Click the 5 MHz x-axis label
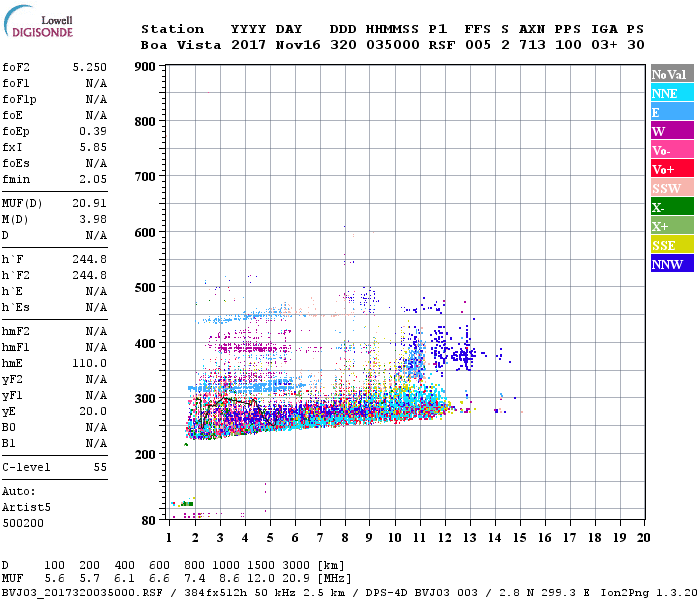 point(270,538)
